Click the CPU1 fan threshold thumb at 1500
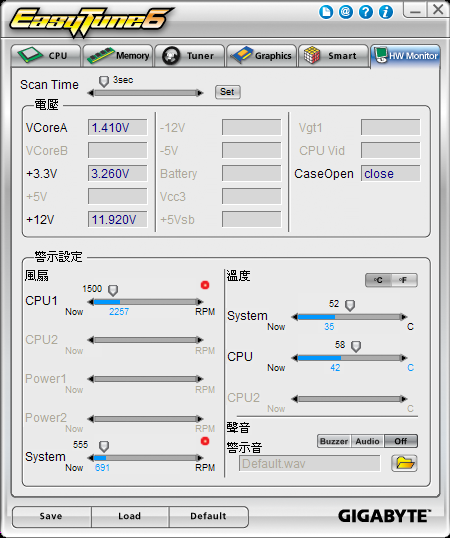This screenshot has width=450, height=538. click(113, 290)
